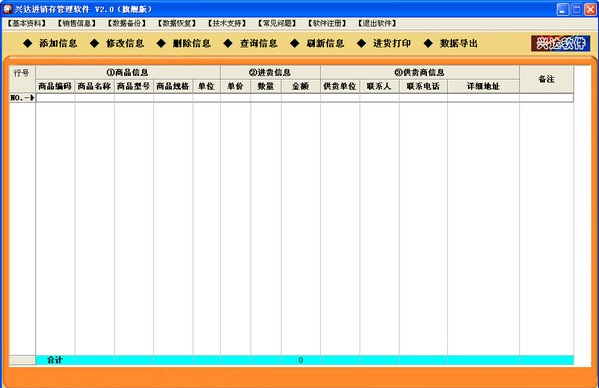The width and height of the screenshot is (599, 388).
Task: Select the 供货单位 column header
Action: (340, 86)
